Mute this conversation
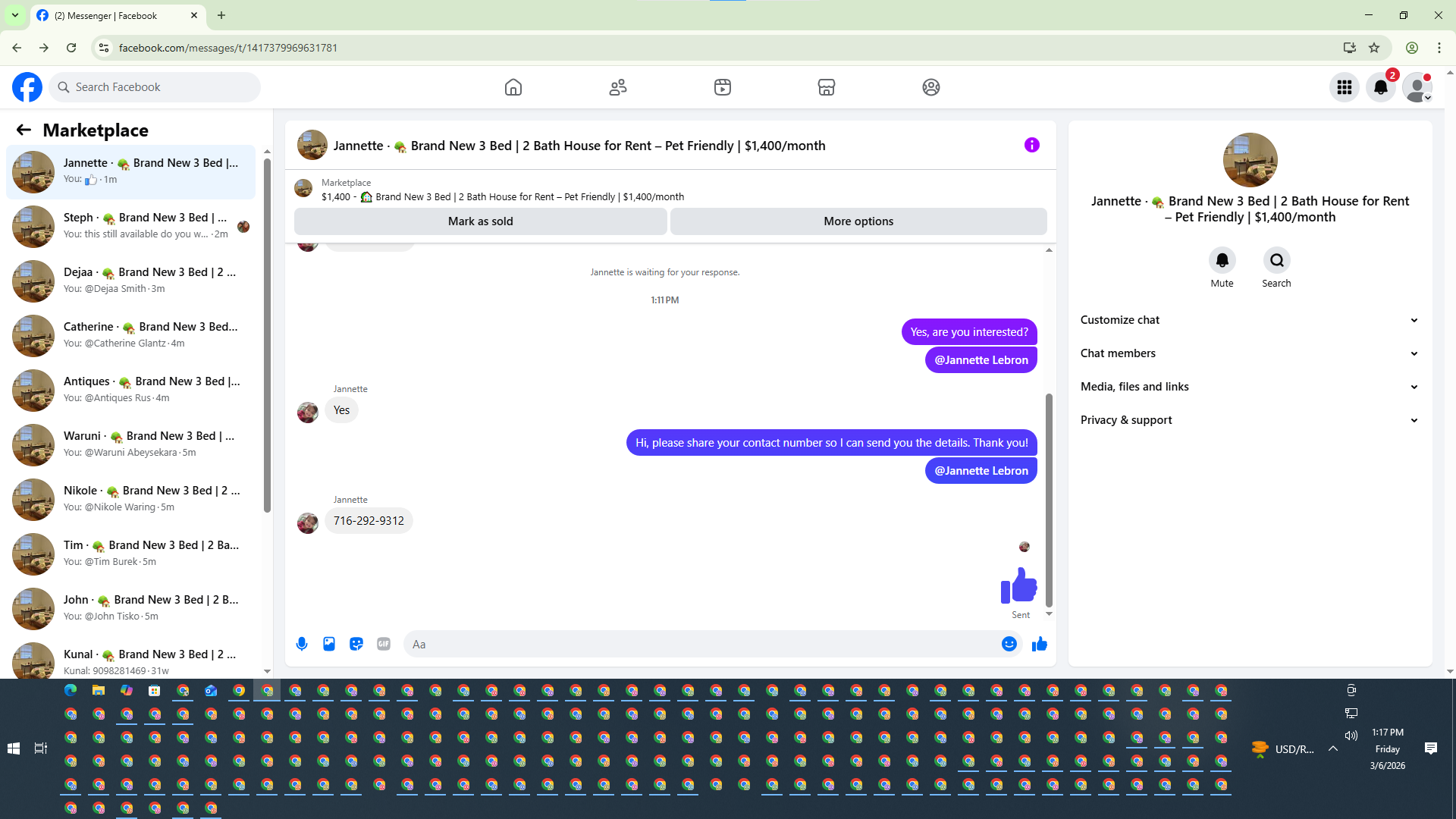This screenshot has width=1456, height=819. [x=1222, y=261]
